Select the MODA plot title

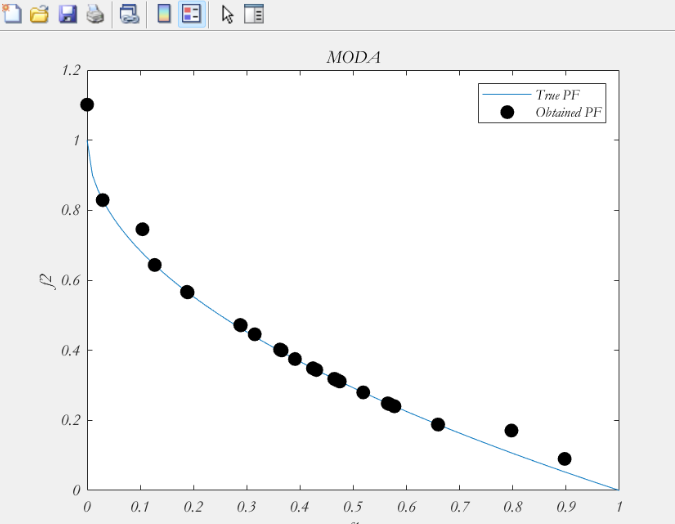click(353, 57)
